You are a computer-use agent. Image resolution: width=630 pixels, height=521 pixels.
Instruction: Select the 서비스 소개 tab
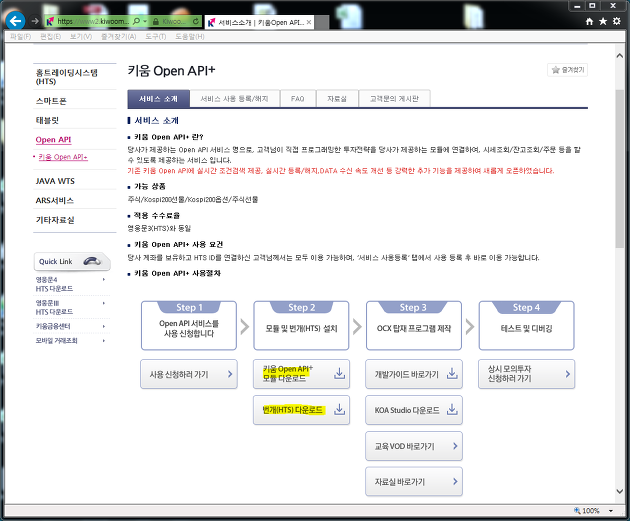158,99
